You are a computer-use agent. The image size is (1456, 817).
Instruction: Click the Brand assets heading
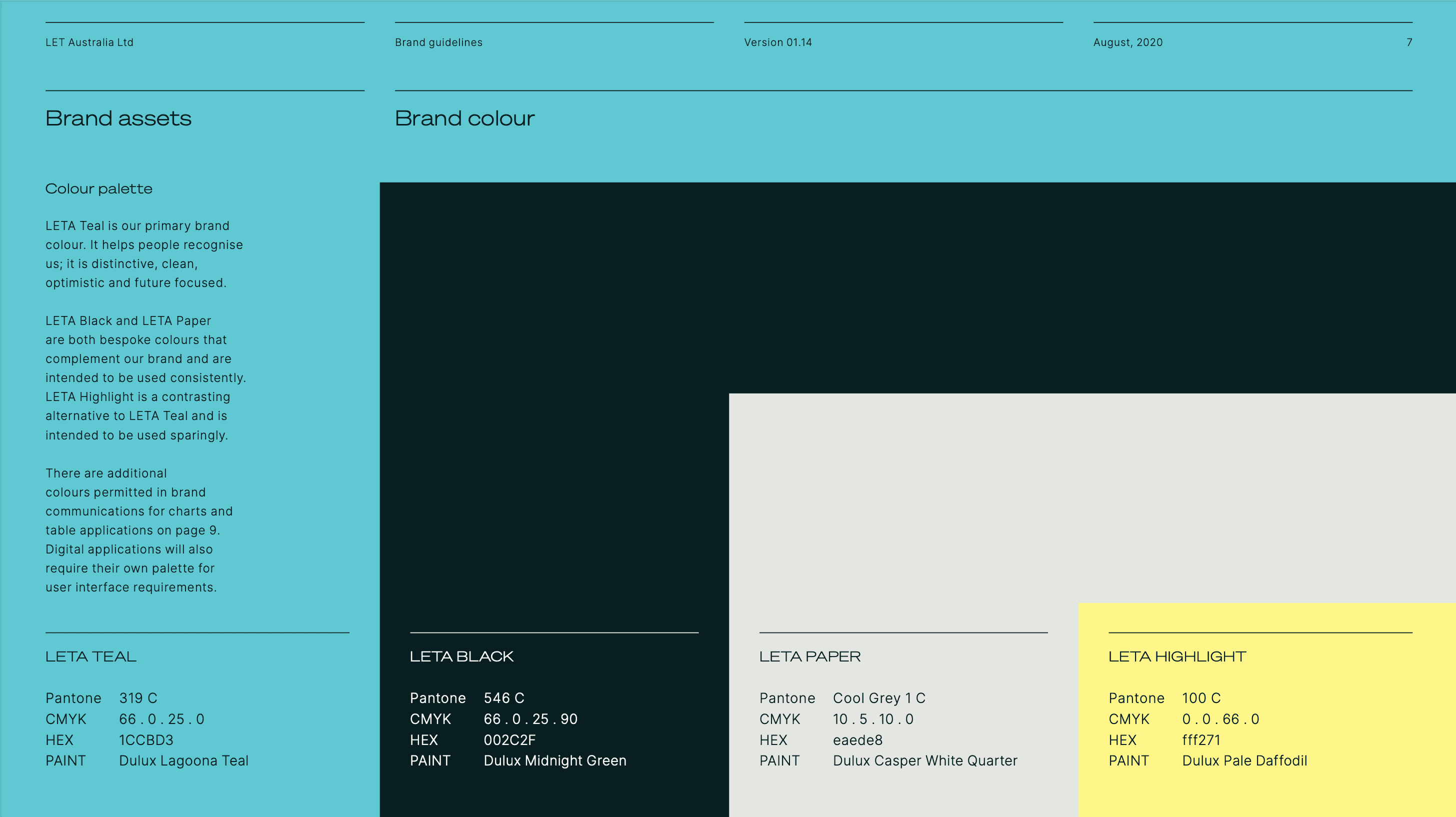point(118,118)
